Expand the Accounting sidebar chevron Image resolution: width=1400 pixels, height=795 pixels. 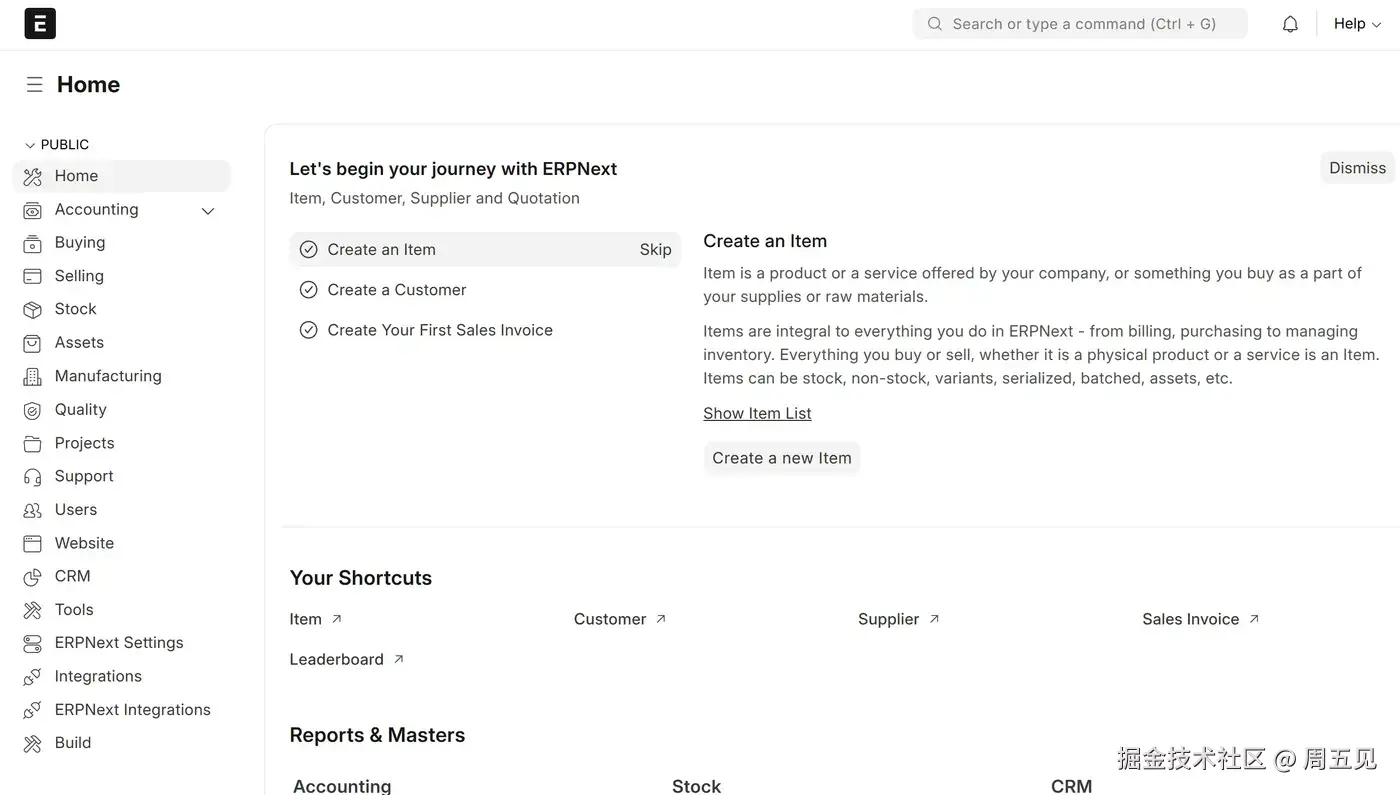(208, 210)
